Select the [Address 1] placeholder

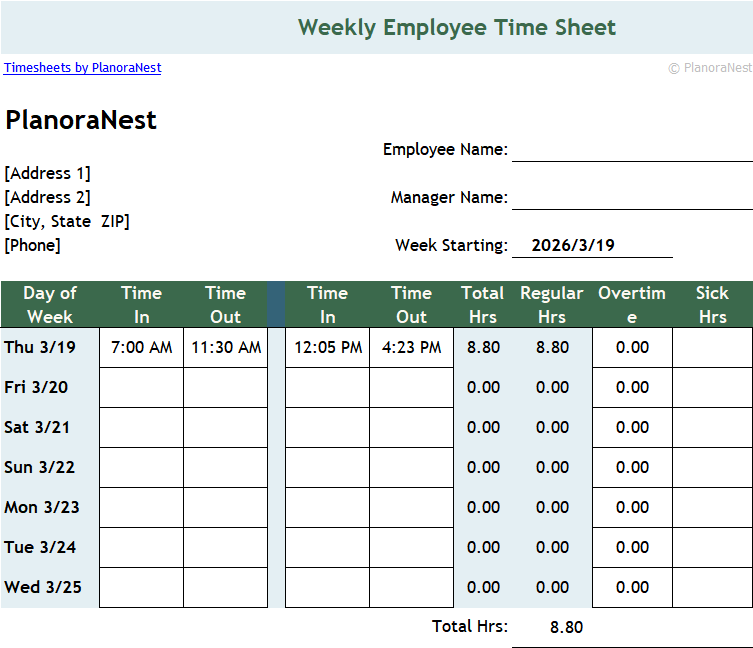click(48, 173)
